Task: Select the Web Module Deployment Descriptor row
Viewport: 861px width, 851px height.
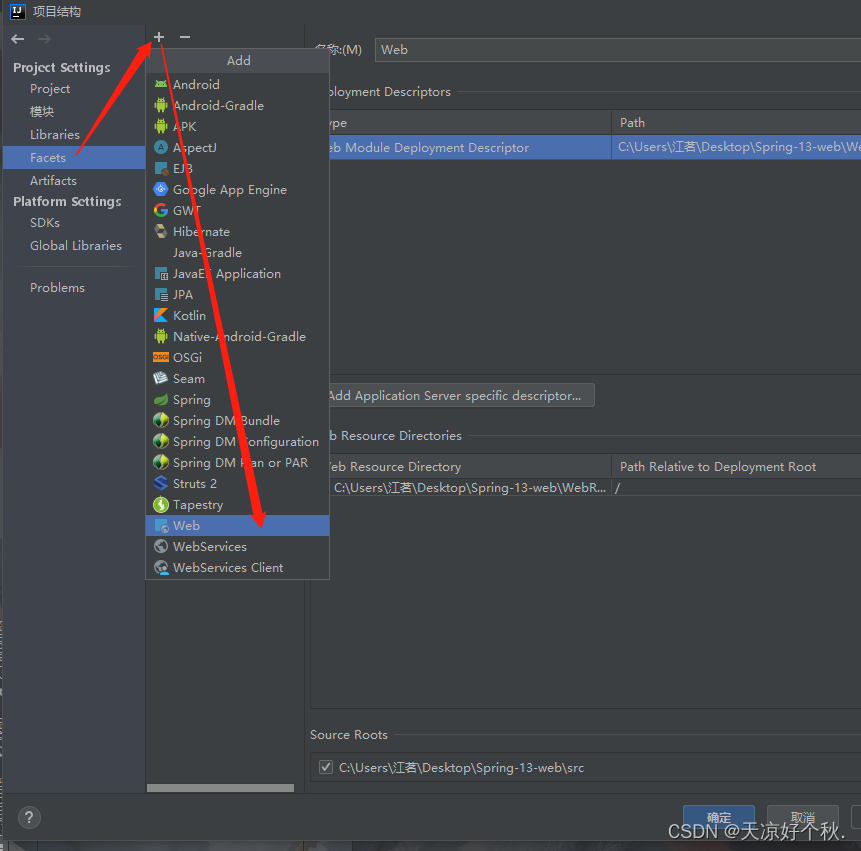Action: 595,147
